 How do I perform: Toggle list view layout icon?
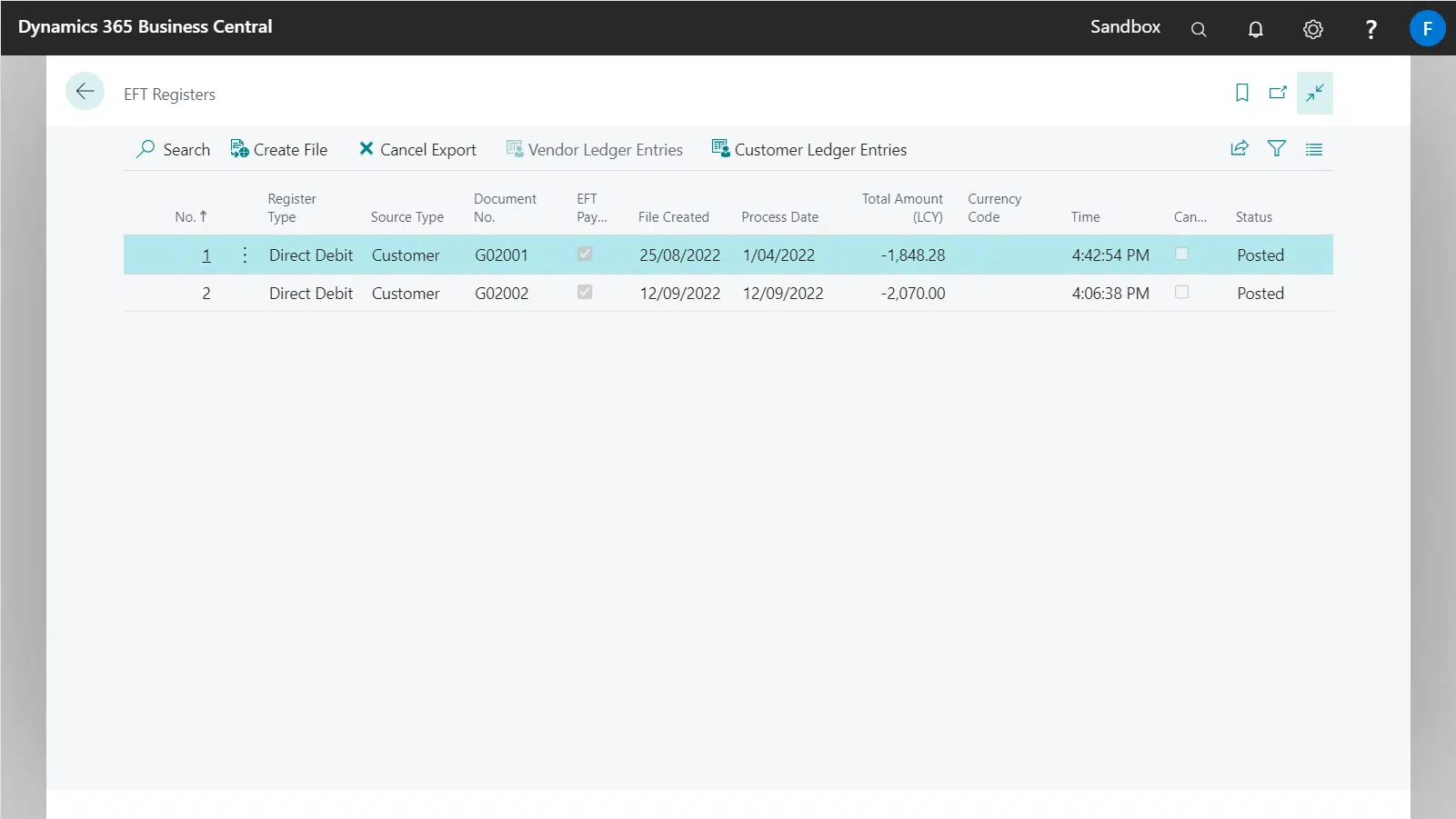click(1313, 150)
